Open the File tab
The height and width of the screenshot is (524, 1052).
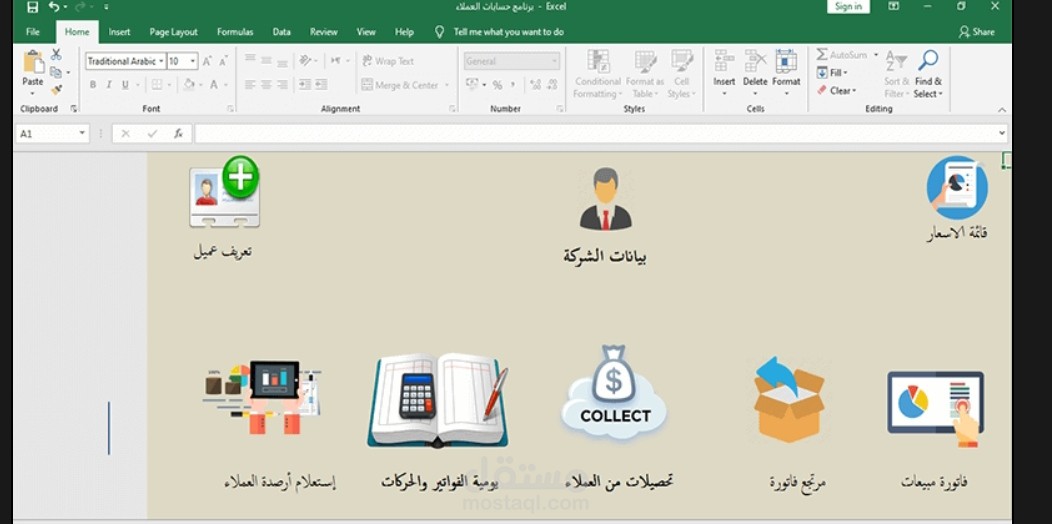[x=33, y=32]
